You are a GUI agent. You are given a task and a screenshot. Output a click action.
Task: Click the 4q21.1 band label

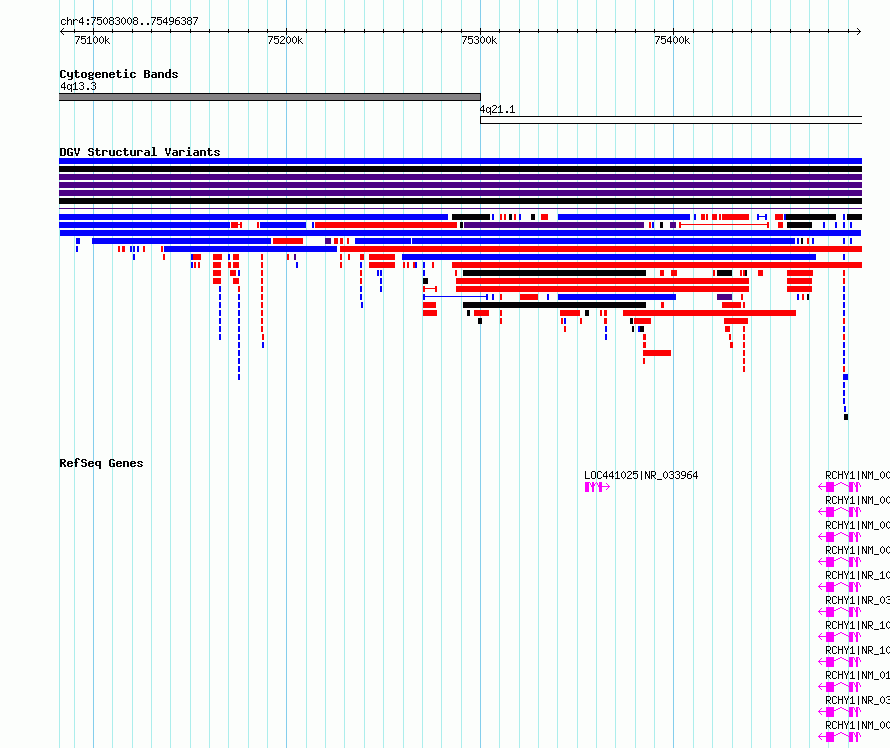497,110
